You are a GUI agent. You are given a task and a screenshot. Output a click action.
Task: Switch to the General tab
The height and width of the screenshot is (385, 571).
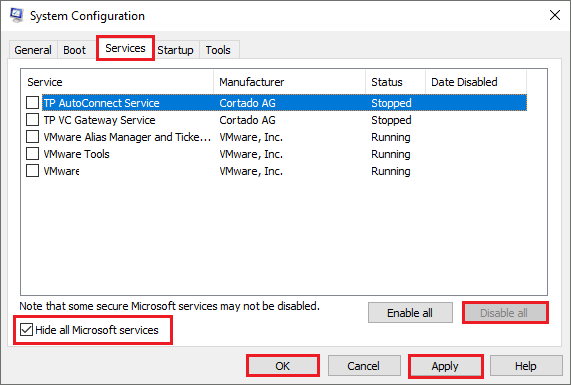pos(33,50)
